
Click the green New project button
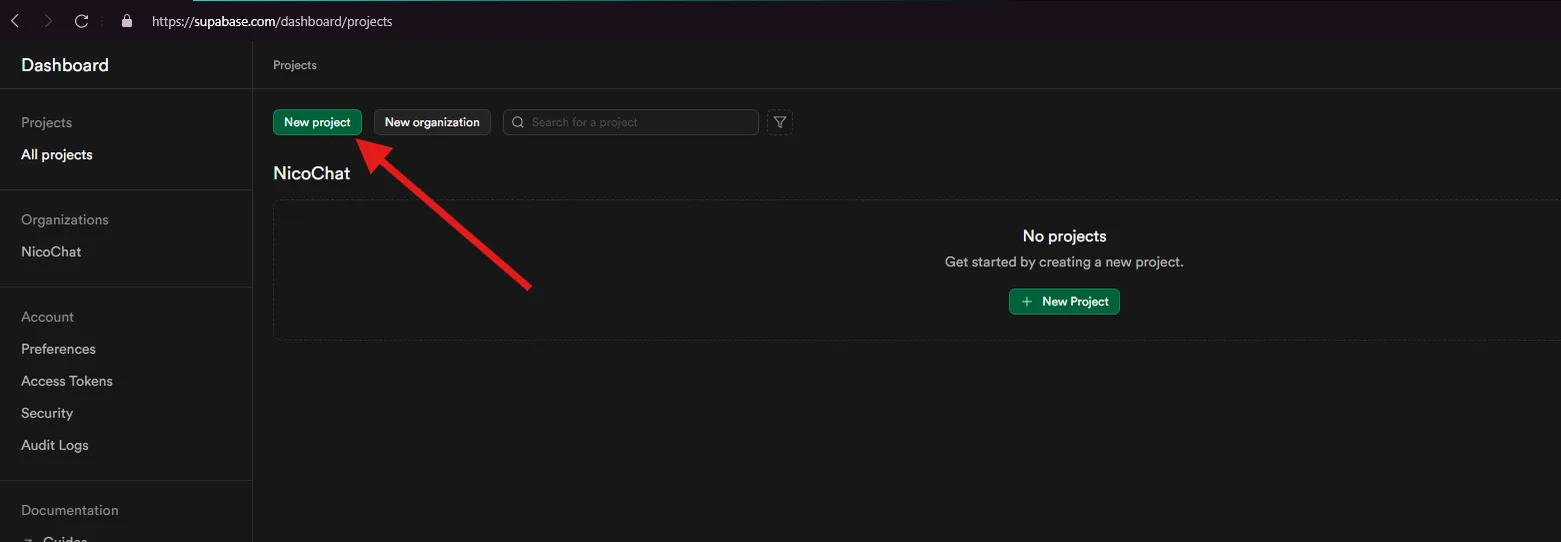click(x=317, y=122)
